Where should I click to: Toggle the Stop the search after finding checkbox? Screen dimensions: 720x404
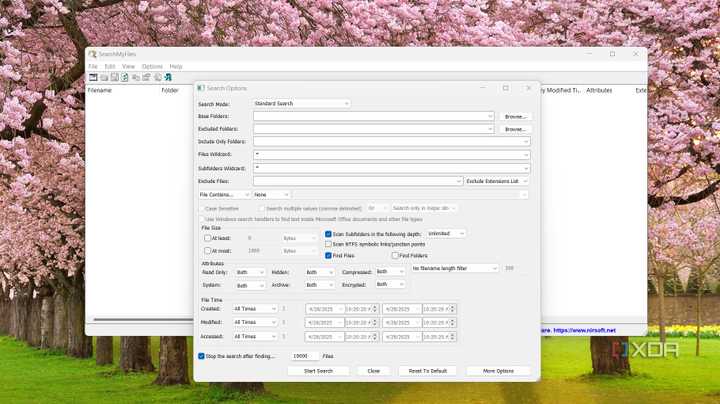[201, 356]
